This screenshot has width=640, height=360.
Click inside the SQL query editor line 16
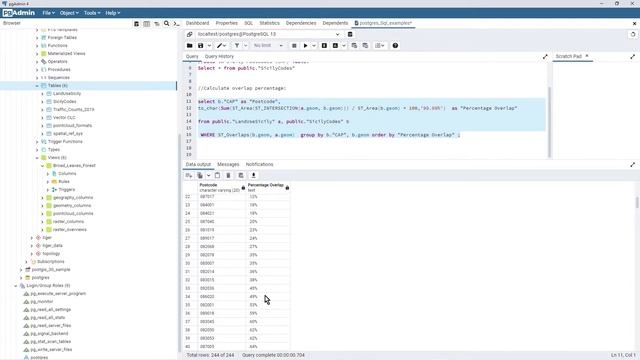[330, 135]
